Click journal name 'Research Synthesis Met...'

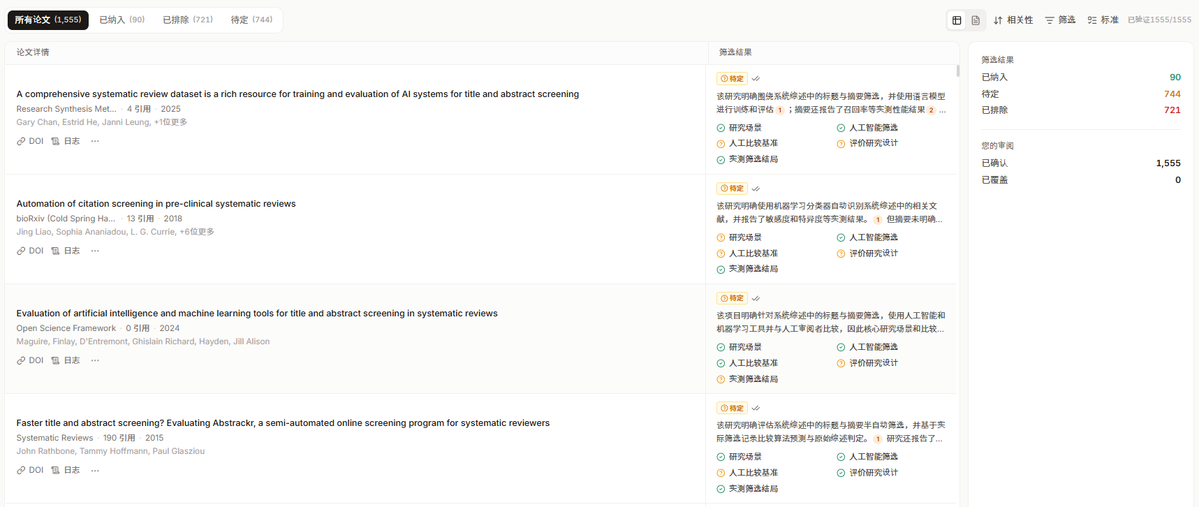67,109
